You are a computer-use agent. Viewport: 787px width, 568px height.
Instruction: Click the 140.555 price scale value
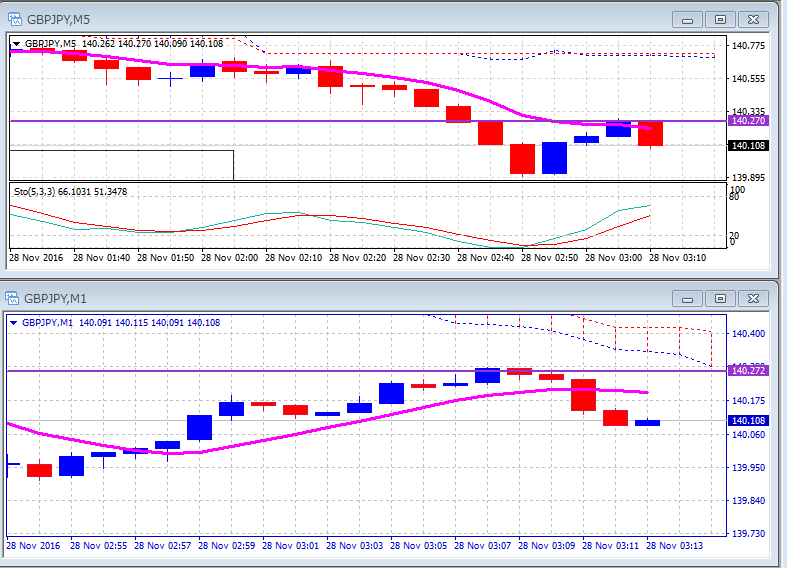pyautogui.click(x=748, y=79)
